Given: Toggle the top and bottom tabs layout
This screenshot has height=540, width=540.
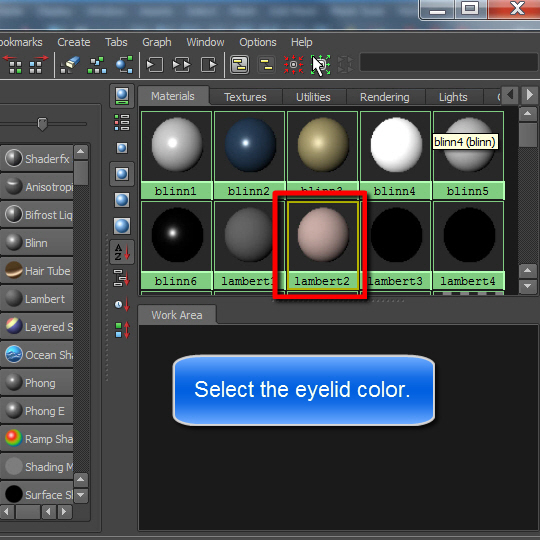Looking at the screenshot, I should pyautogui.click(x=240, y=64).
